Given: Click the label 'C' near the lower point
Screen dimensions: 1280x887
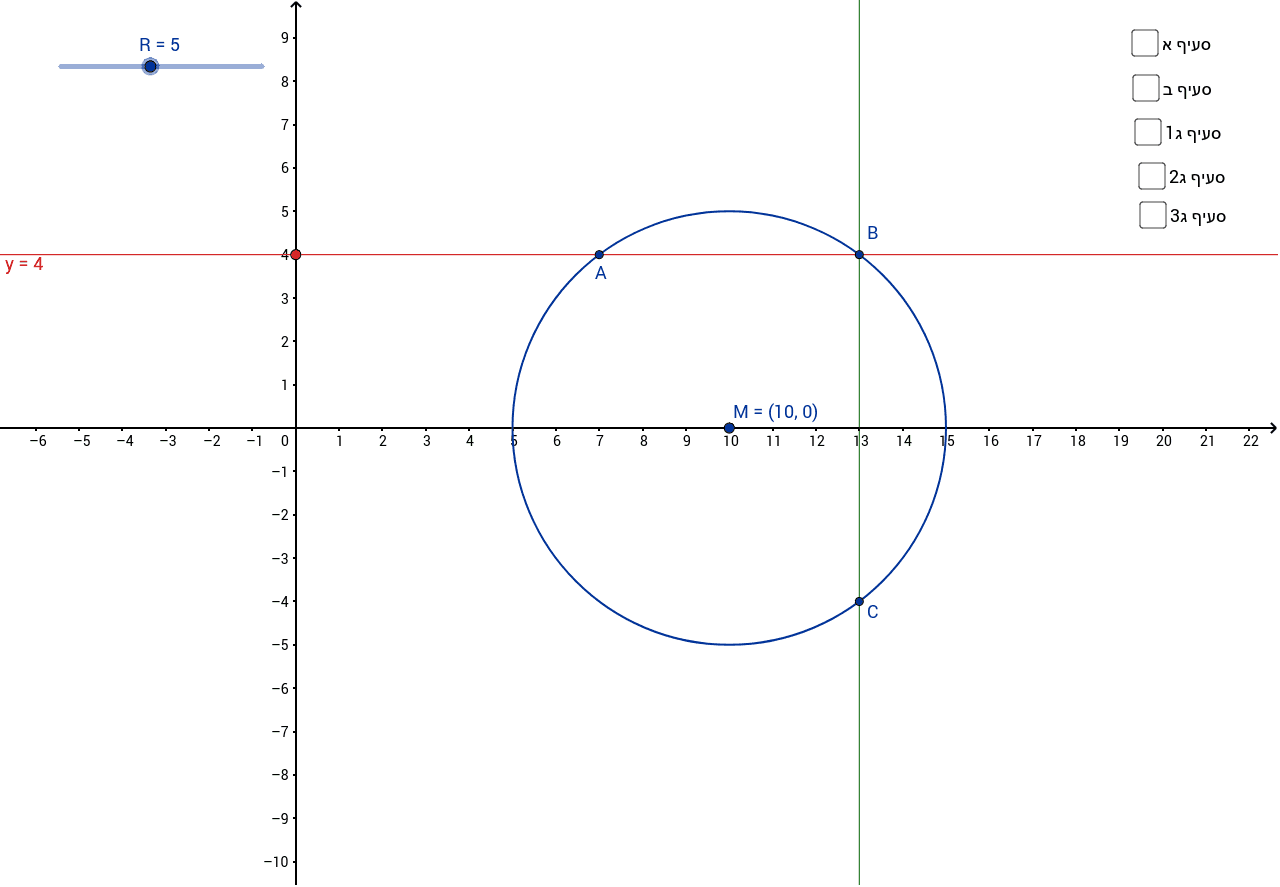Looking at the screenshot, I should click(x=872, y=612).
